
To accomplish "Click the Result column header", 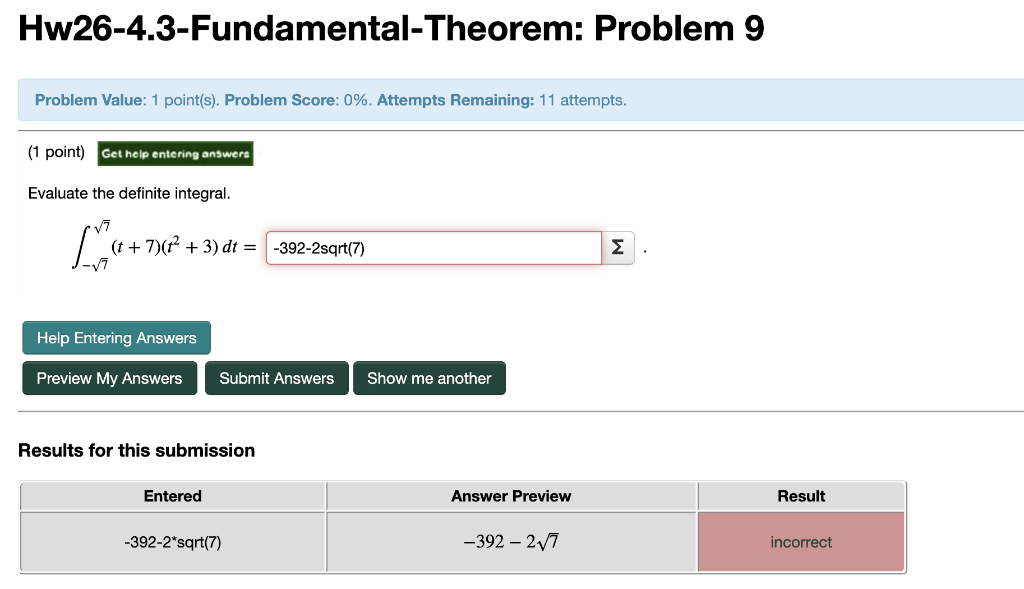I will tap(800, 496).
